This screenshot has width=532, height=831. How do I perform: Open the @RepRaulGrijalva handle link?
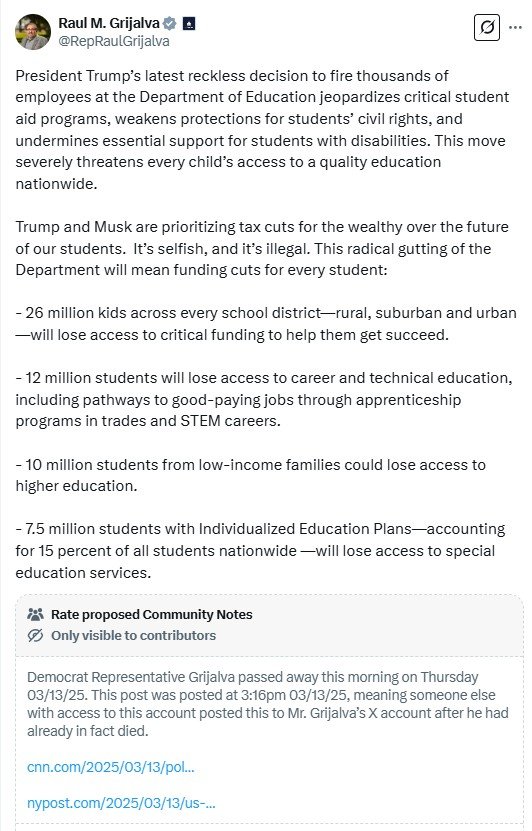114,41
